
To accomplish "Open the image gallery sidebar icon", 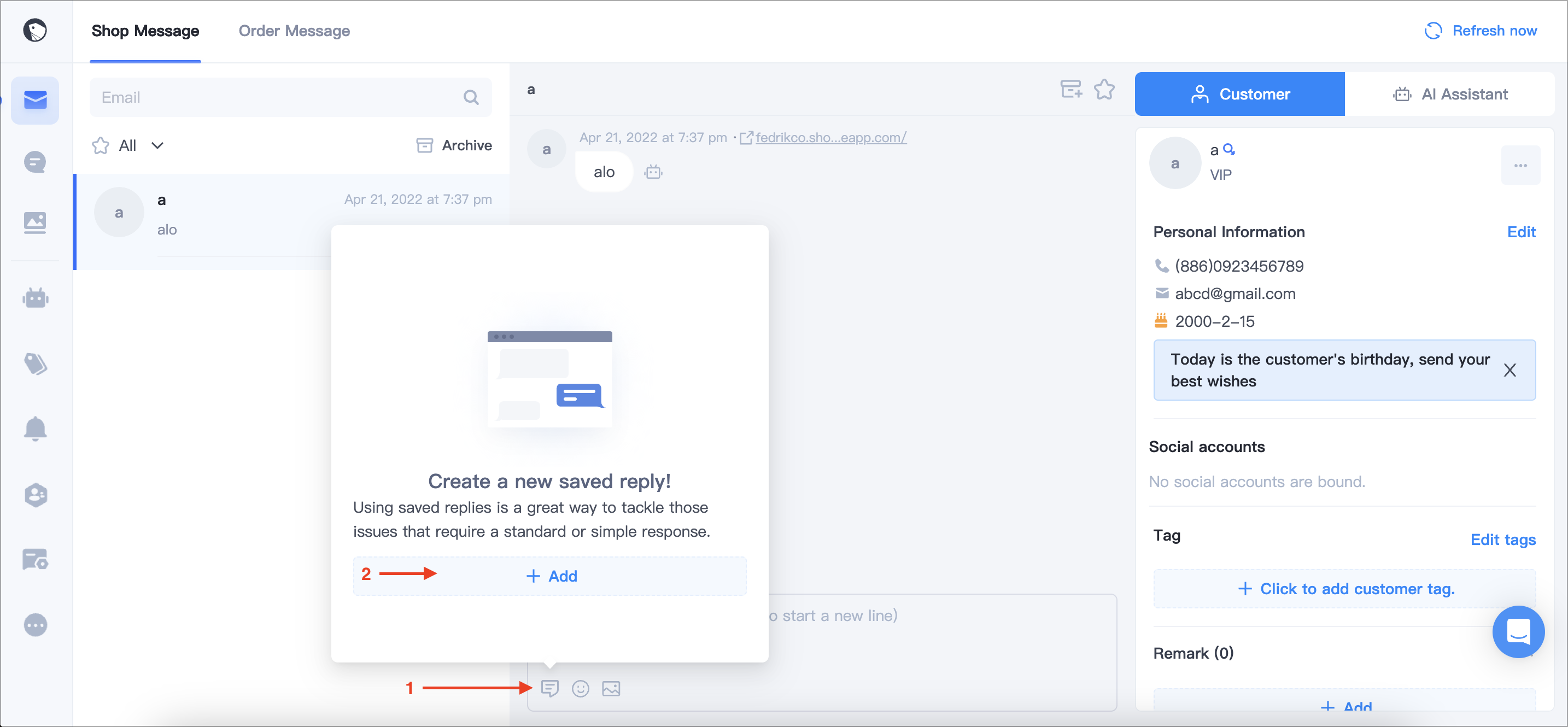I will click(36, 222).
